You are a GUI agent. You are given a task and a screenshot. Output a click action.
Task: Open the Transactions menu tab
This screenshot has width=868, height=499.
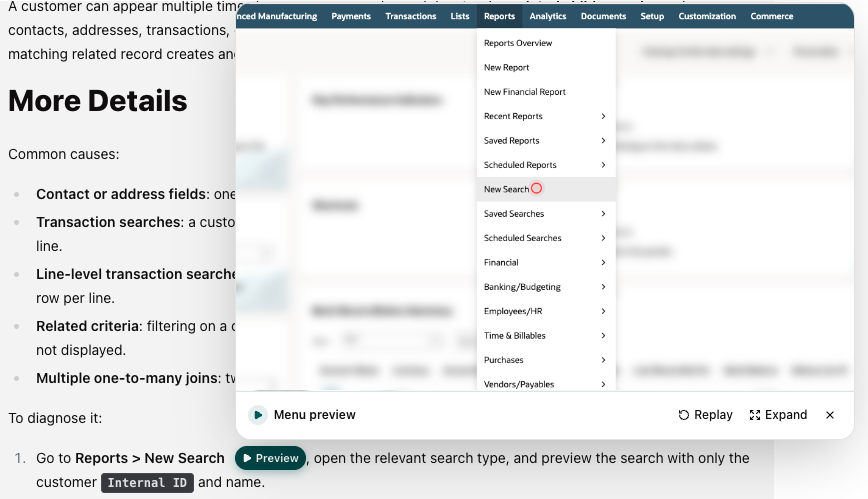pos(411,16)
